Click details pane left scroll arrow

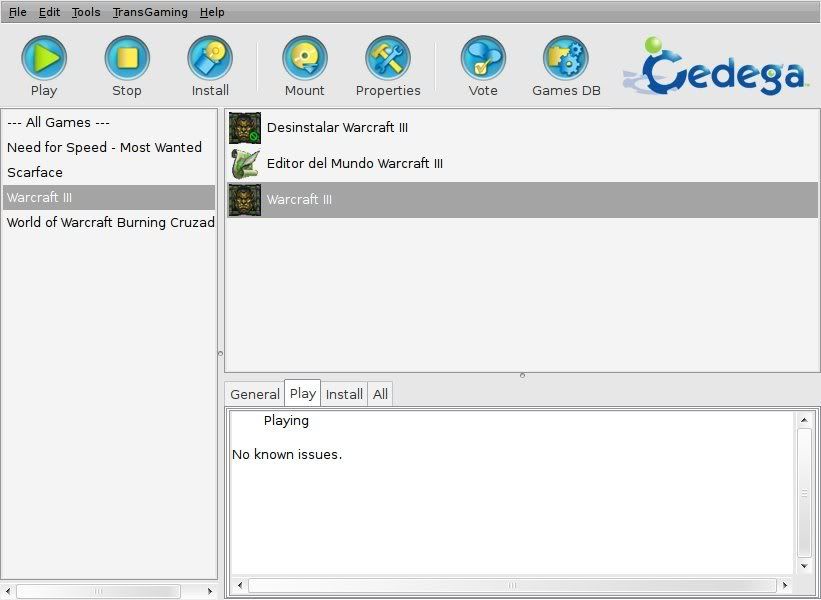tap(240, 585)
